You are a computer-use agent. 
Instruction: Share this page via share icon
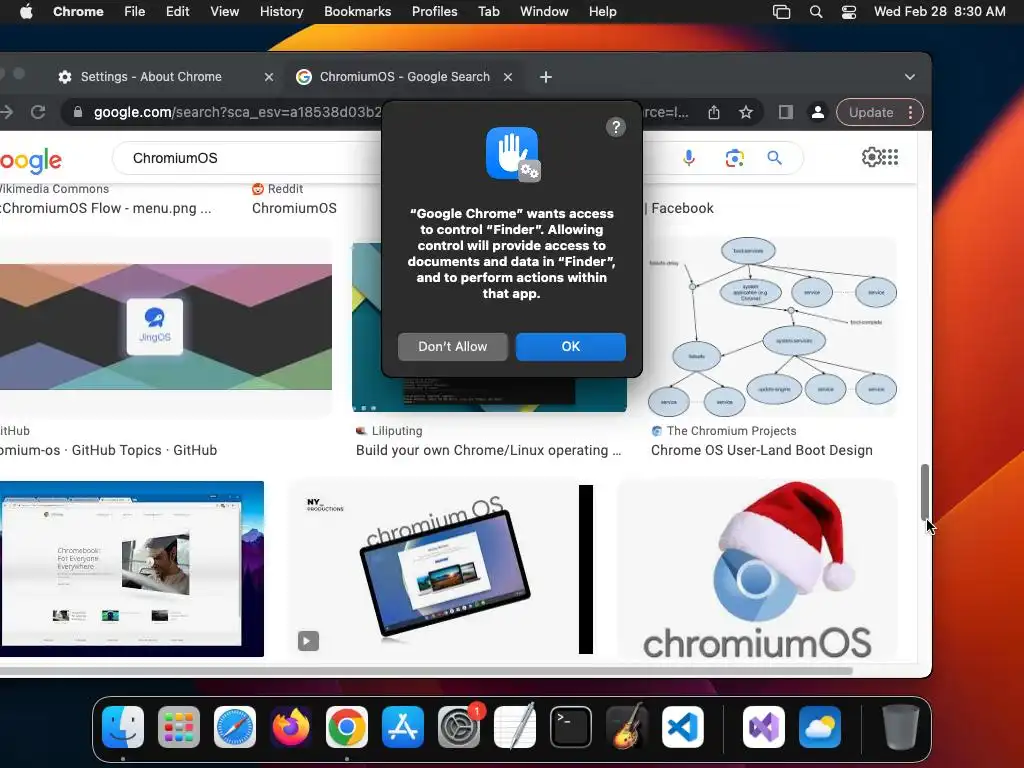(x=714, y=112)
